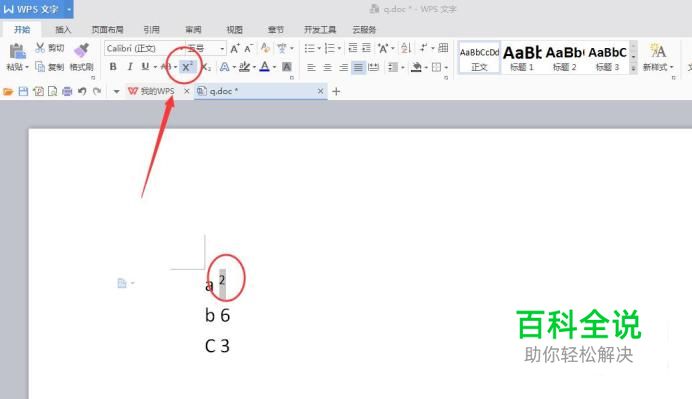
Task: Decrease paragraph indent
Action: 353,48
